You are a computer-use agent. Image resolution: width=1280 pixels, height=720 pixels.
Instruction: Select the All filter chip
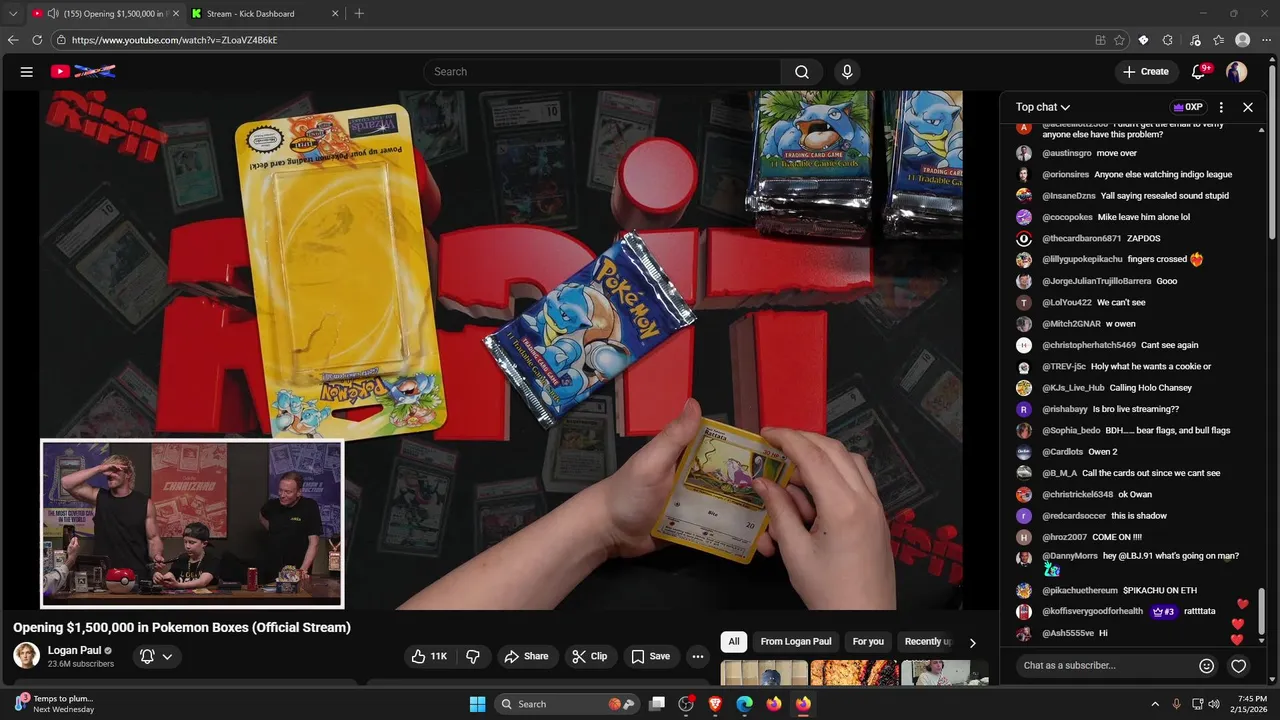pos(734,642)
